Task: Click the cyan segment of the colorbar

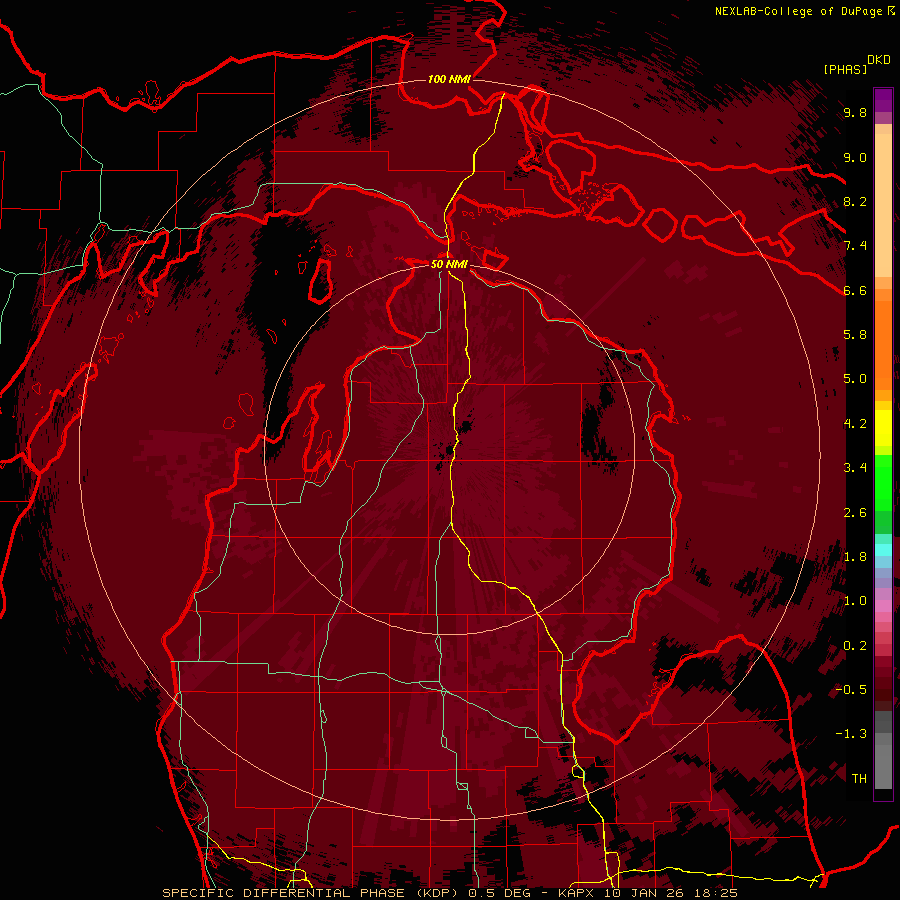Action: [x=883, y=549]
